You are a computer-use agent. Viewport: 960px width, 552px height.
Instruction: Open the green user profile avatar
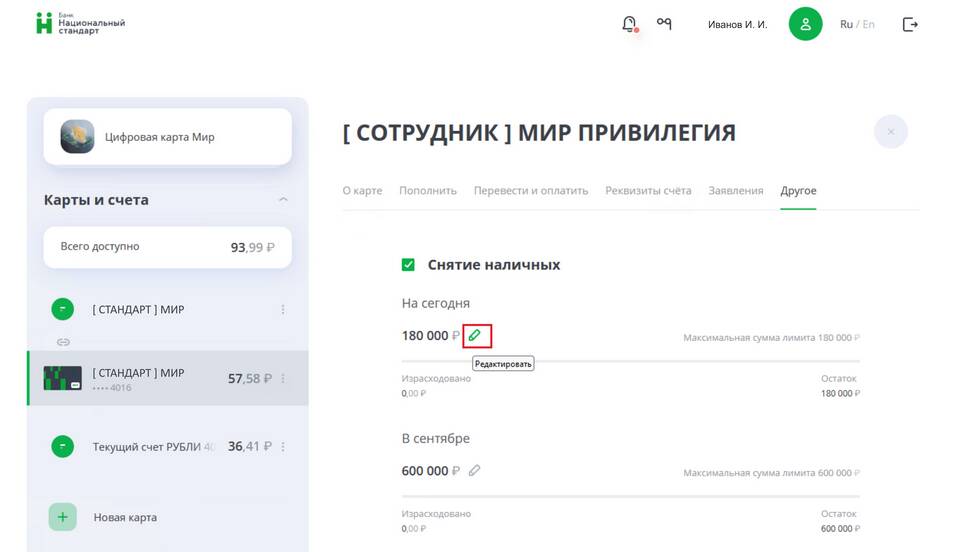point(805,24)
